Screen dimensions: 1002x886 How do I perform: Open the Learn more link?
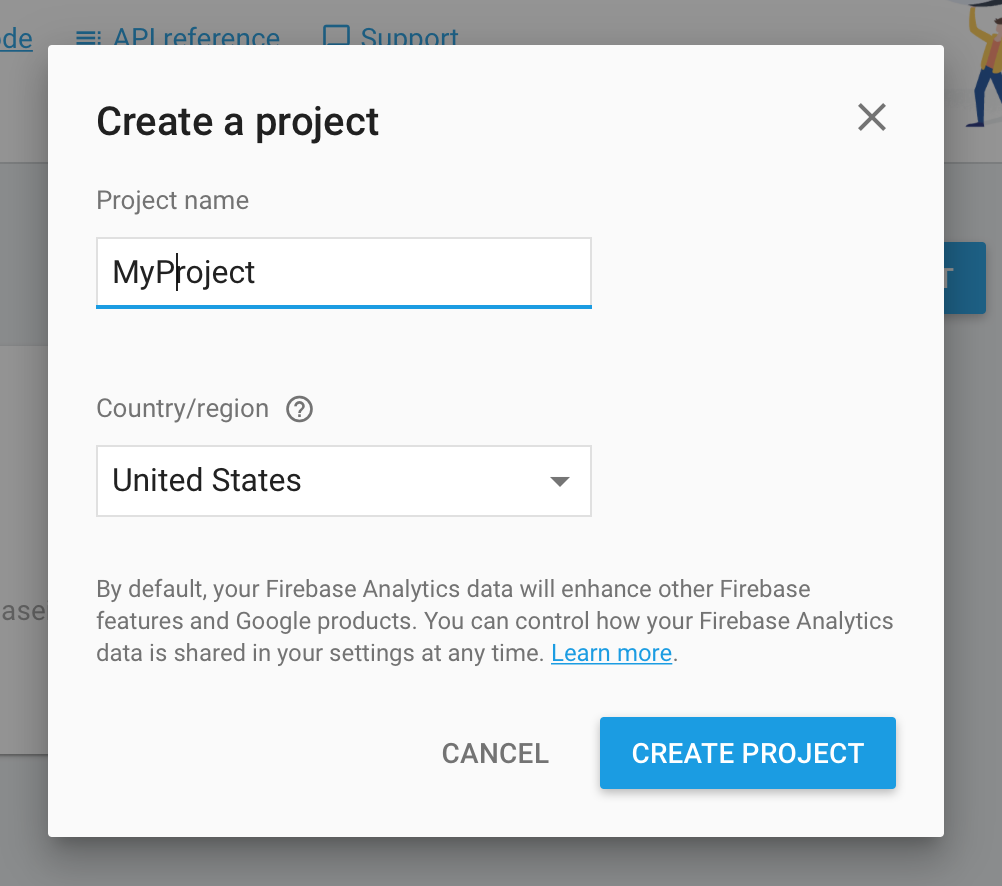(x=611, y=653)
